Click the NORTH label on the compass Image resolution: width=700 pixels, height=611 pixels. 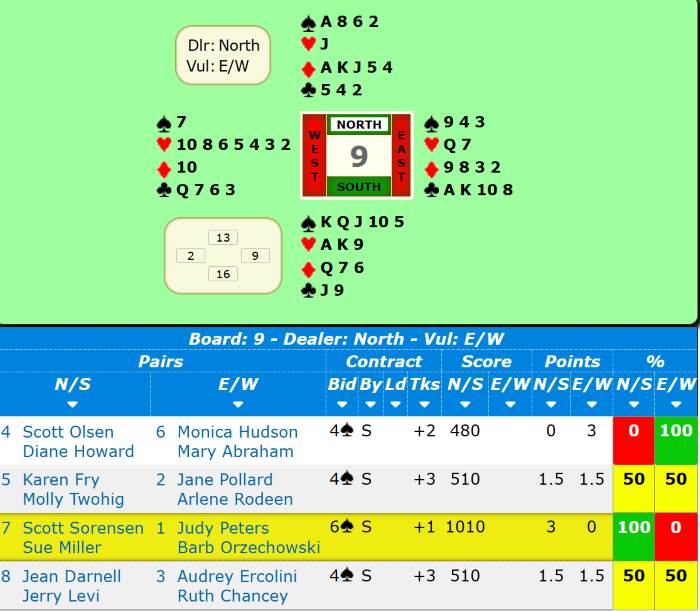coord(358,125)
